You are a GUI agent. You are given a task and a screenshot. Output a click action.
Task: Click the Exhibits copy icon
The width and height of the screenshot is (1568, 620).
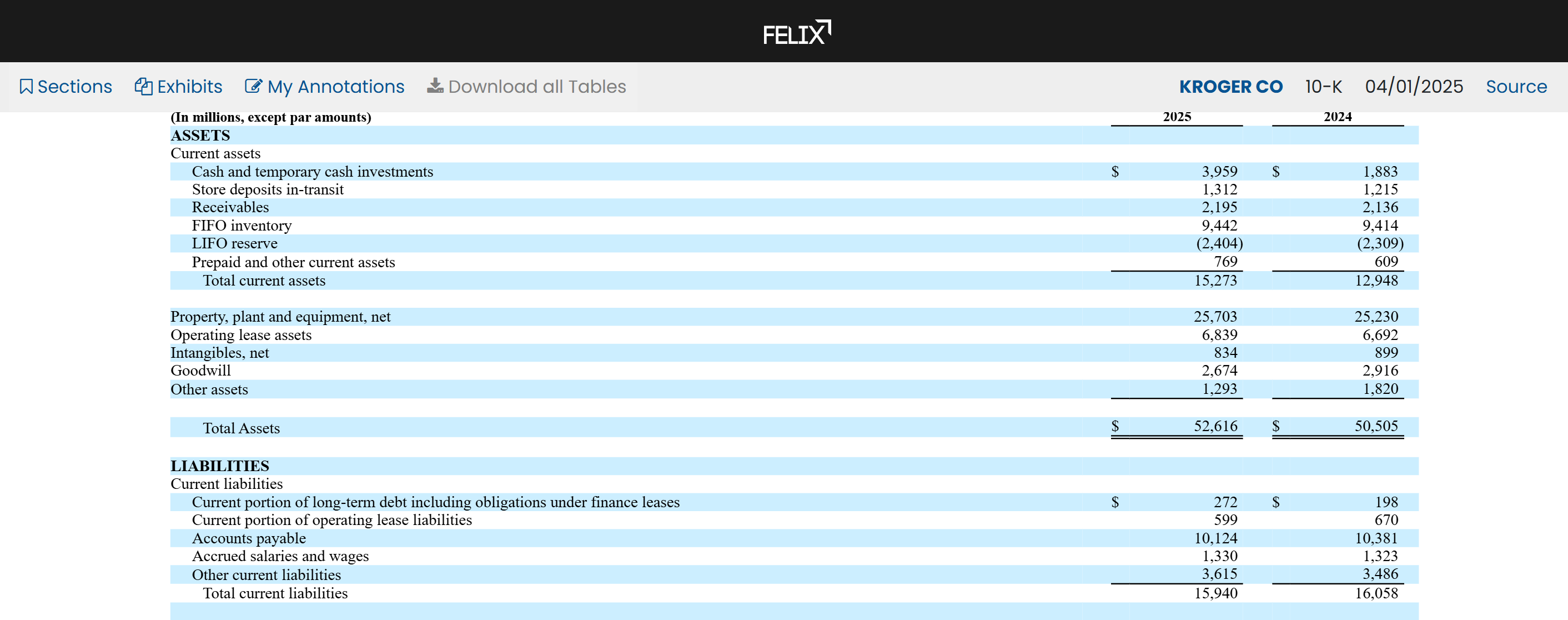coord(144,87)
